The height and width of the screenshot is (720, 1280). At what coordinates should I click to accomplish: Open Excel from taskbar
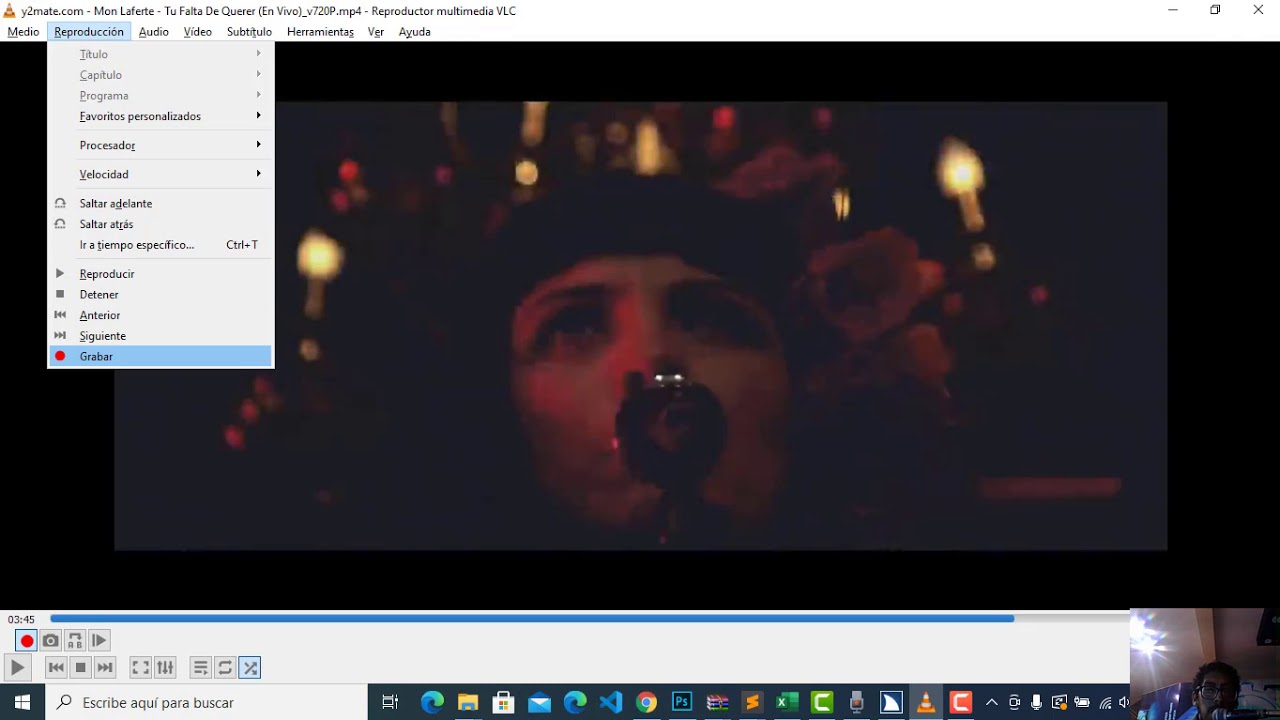point(787,702)
